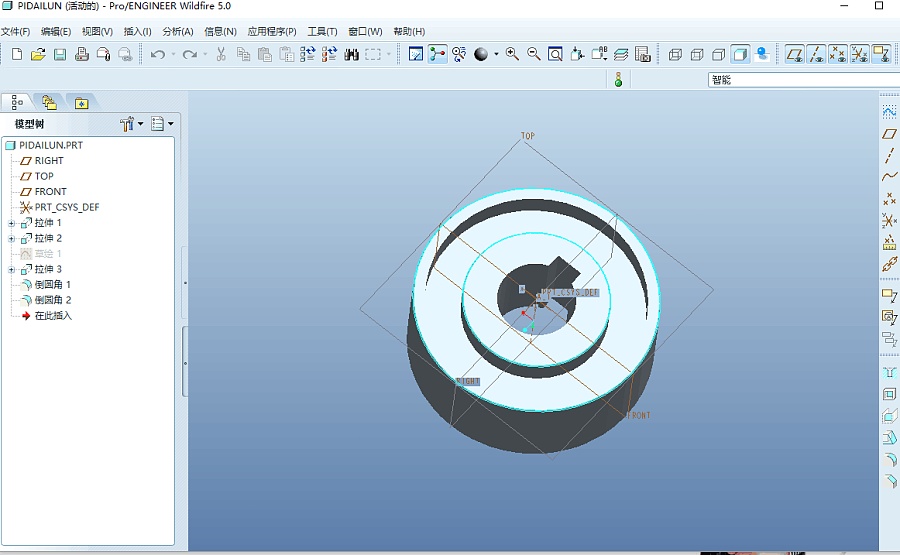This screenshot has width=900, height=555.
Task: Toggle Spin Center display
Action: pos(437,55)
